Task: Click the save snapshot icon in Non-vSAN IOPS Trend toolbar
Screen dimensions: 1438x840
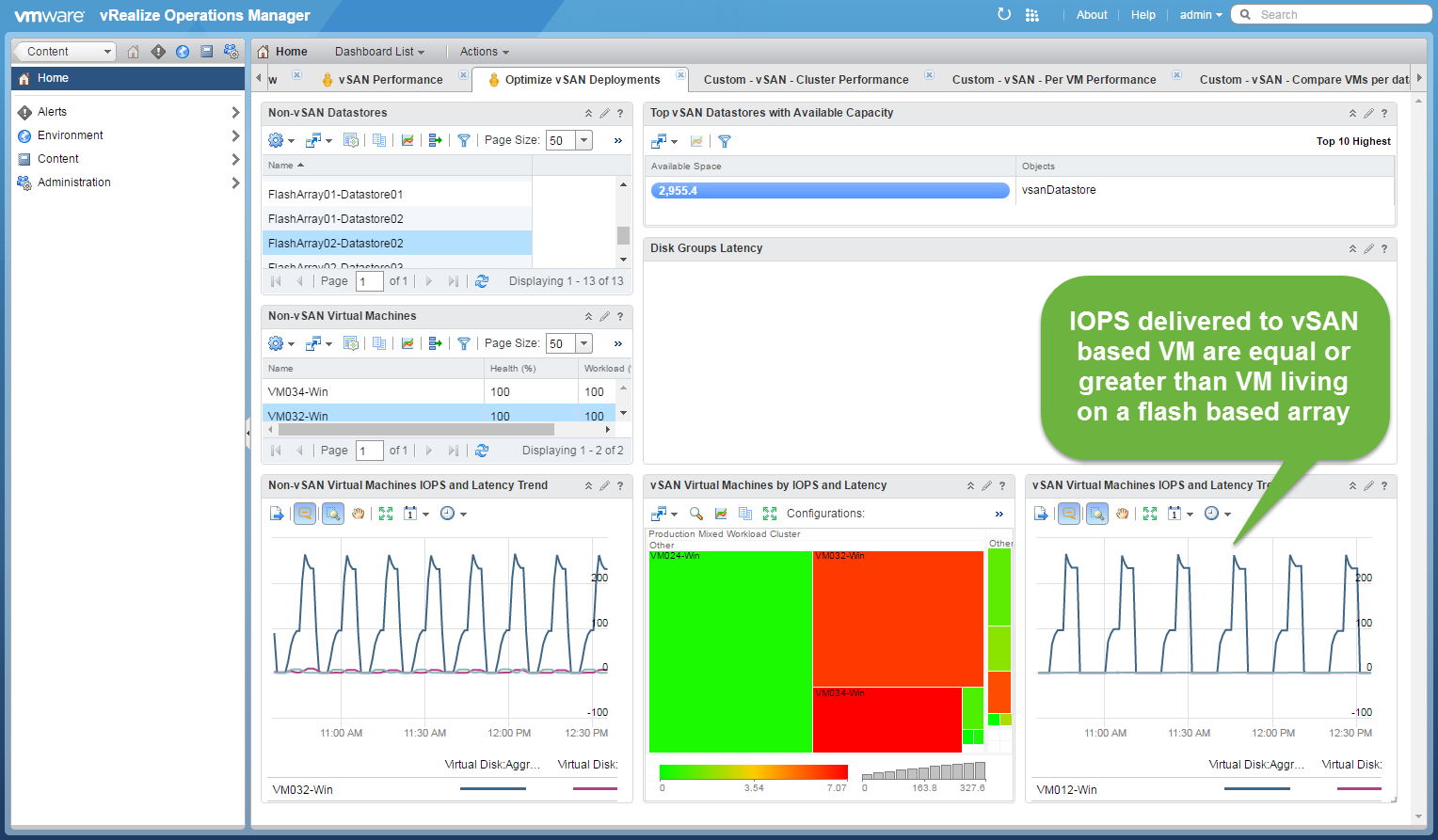Action: click(x=277, y=514)
